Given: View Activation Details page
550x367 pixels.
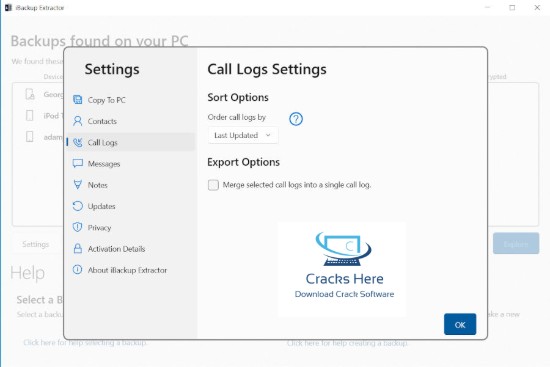Looking at the screenshot, I should click(x=130, y=249).
